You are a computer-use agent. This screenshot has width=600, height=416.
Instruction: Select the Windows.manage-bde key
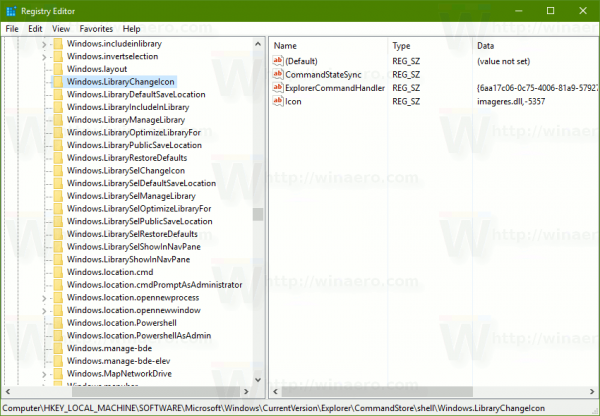(109, 348)
